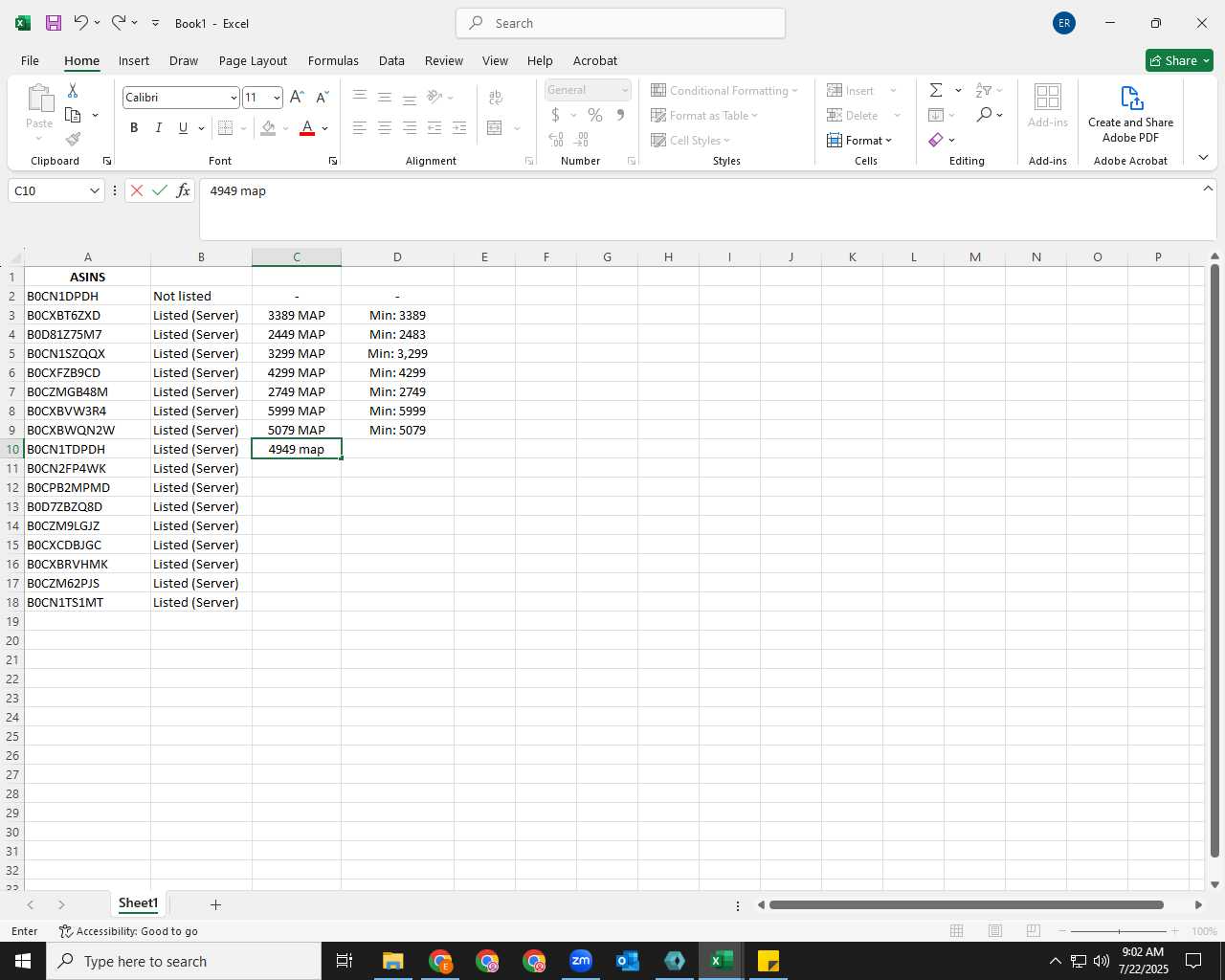Toggle italic formatting
The width and height of the screenshot is (1225, 980).
[158, 128]
